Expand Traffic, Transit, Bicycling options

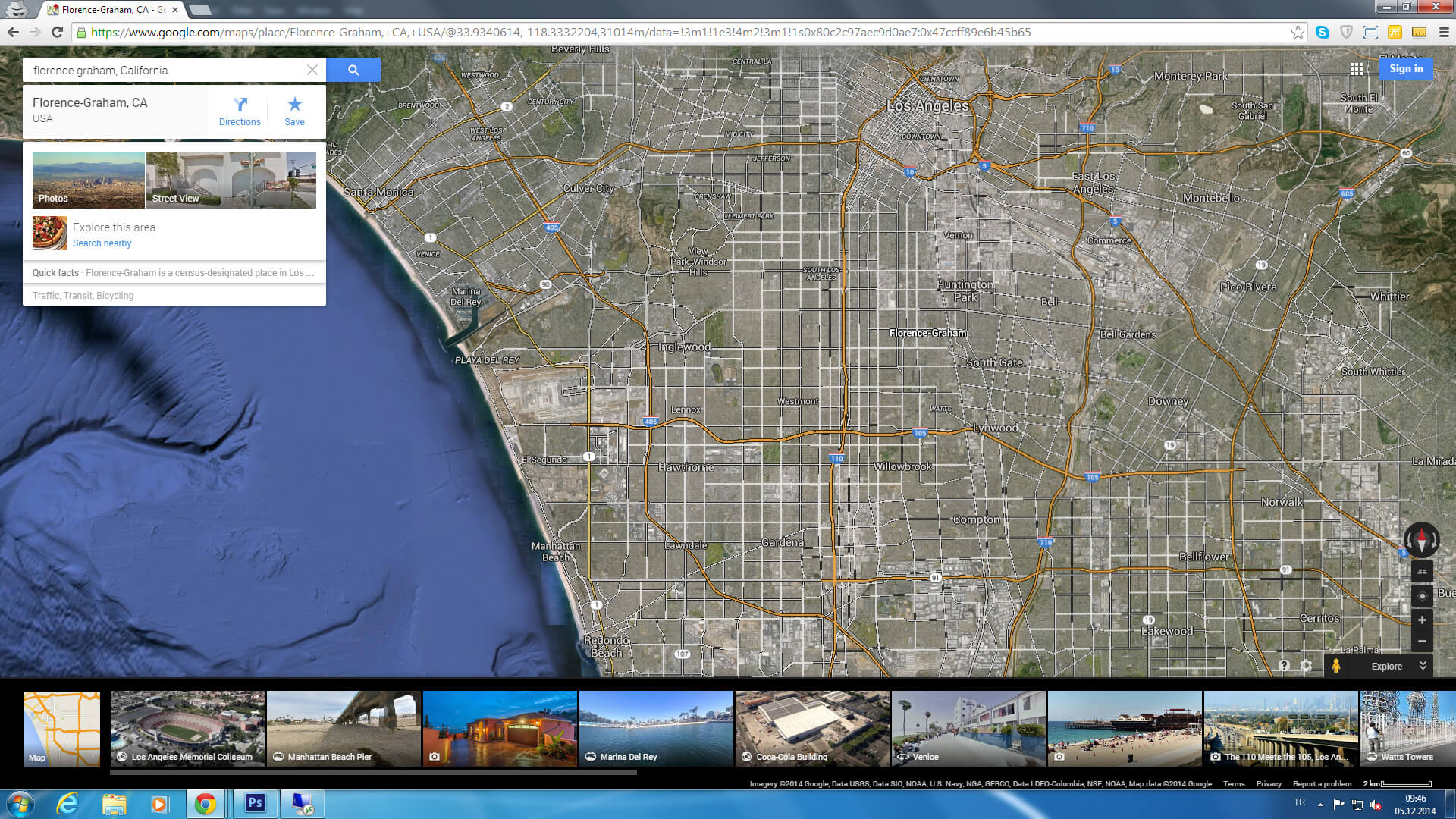click(x=83, y=296)
